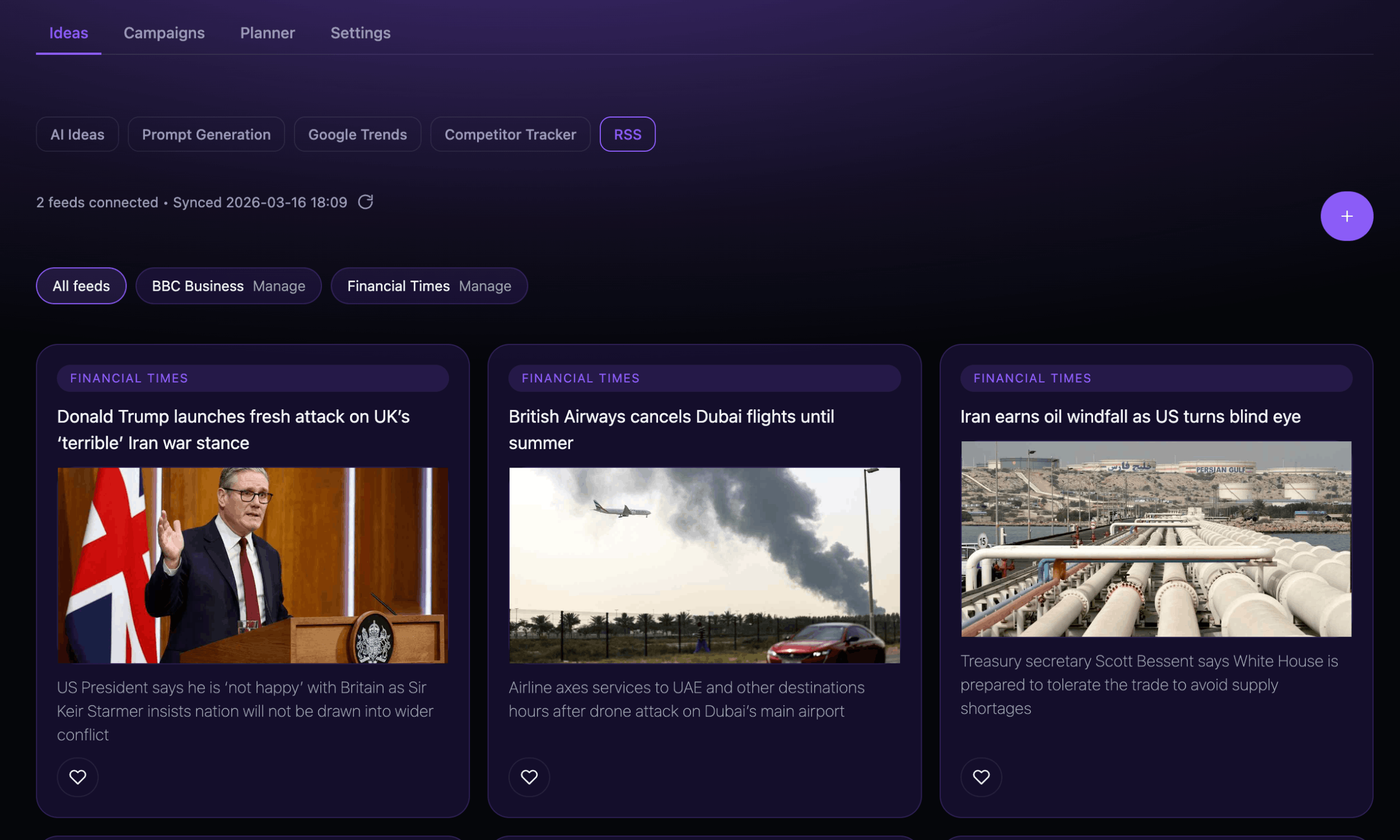The width and height of the screenshot is (1400, 840).
Task: Open the Settings tab
Action: 361,33
